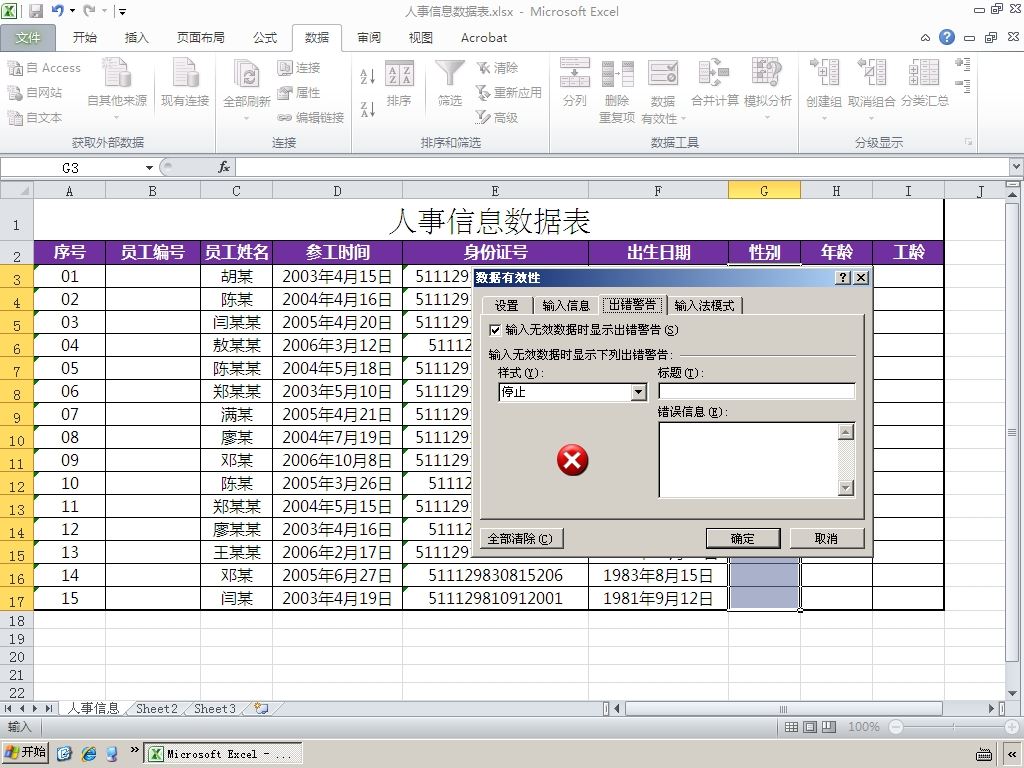Image resolution: width=1024 pixels, height=768 pixels.
Task: Click the zoom out minus button
Action: pyautogui.click(x=896, y=727)
